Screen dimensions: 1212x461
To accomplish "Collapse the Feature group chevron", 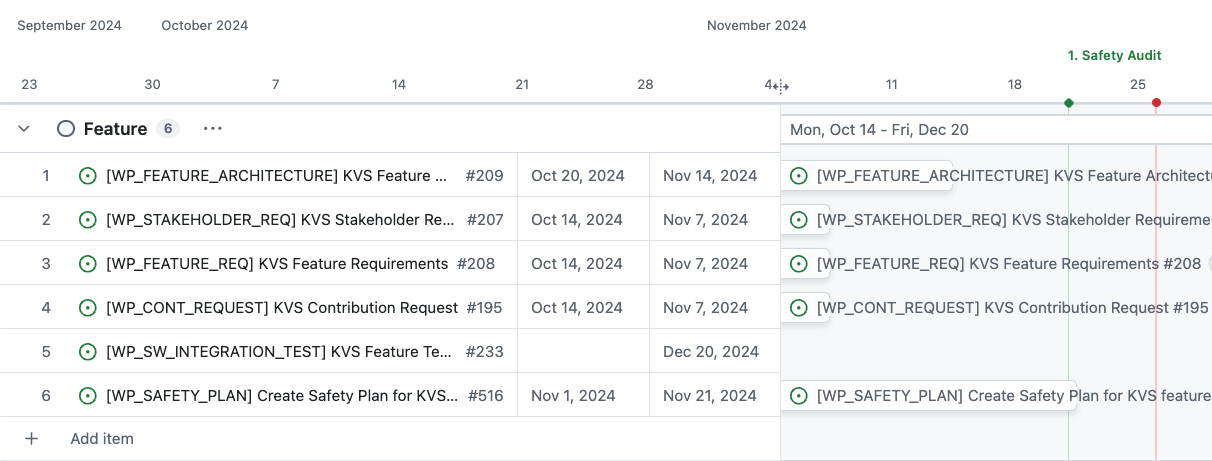I will (x=25, y=129).
